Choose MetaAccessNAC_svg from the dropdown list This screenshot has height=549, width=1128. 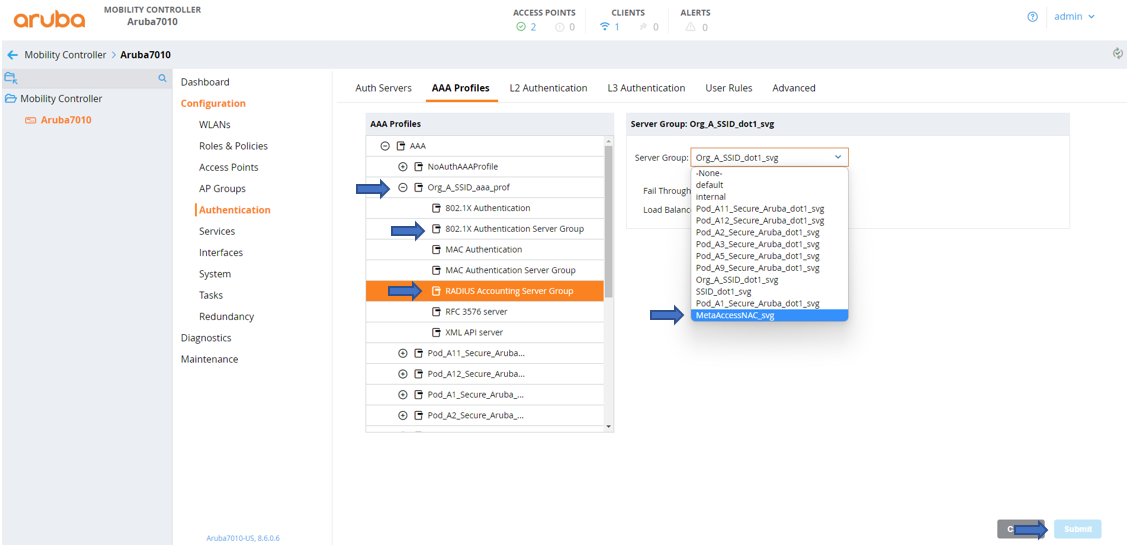tap(735, 315)
